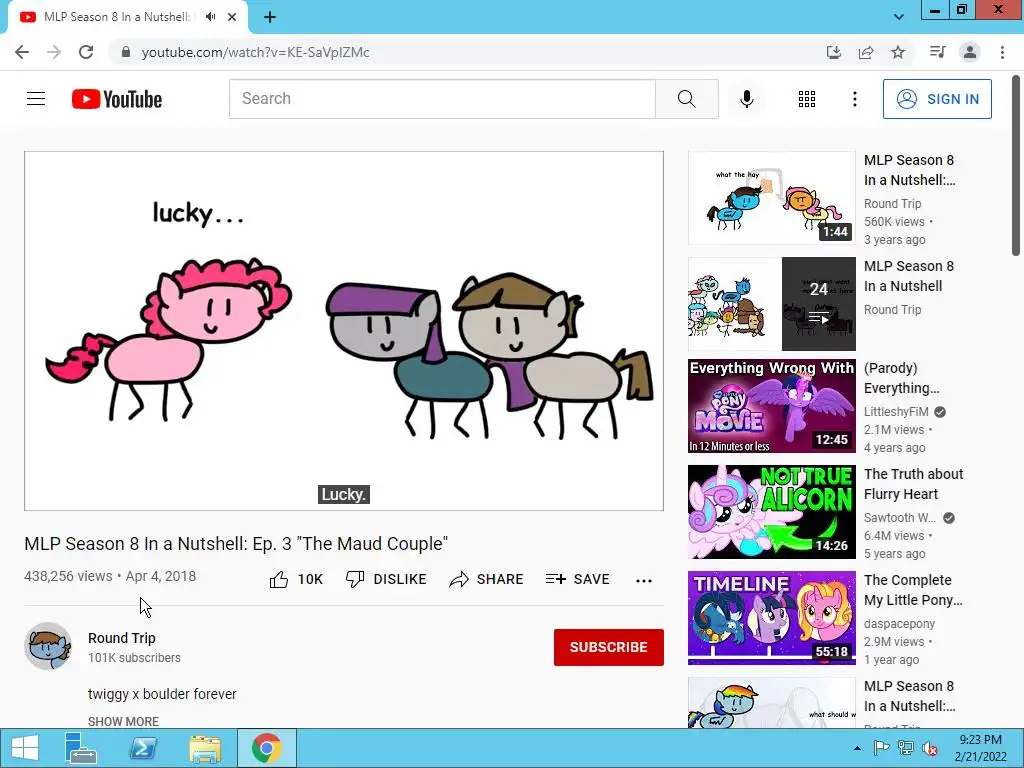This screenshot has width=1024, height=768.
Task: Open Round Trip channel avatar
Action: [x=48, y=647]
